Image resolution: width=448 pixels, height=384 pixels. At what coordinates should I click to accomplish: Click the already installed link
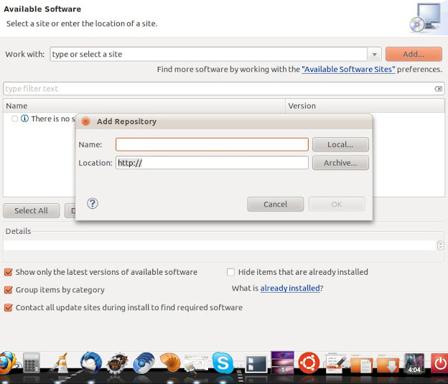(290, 288)
